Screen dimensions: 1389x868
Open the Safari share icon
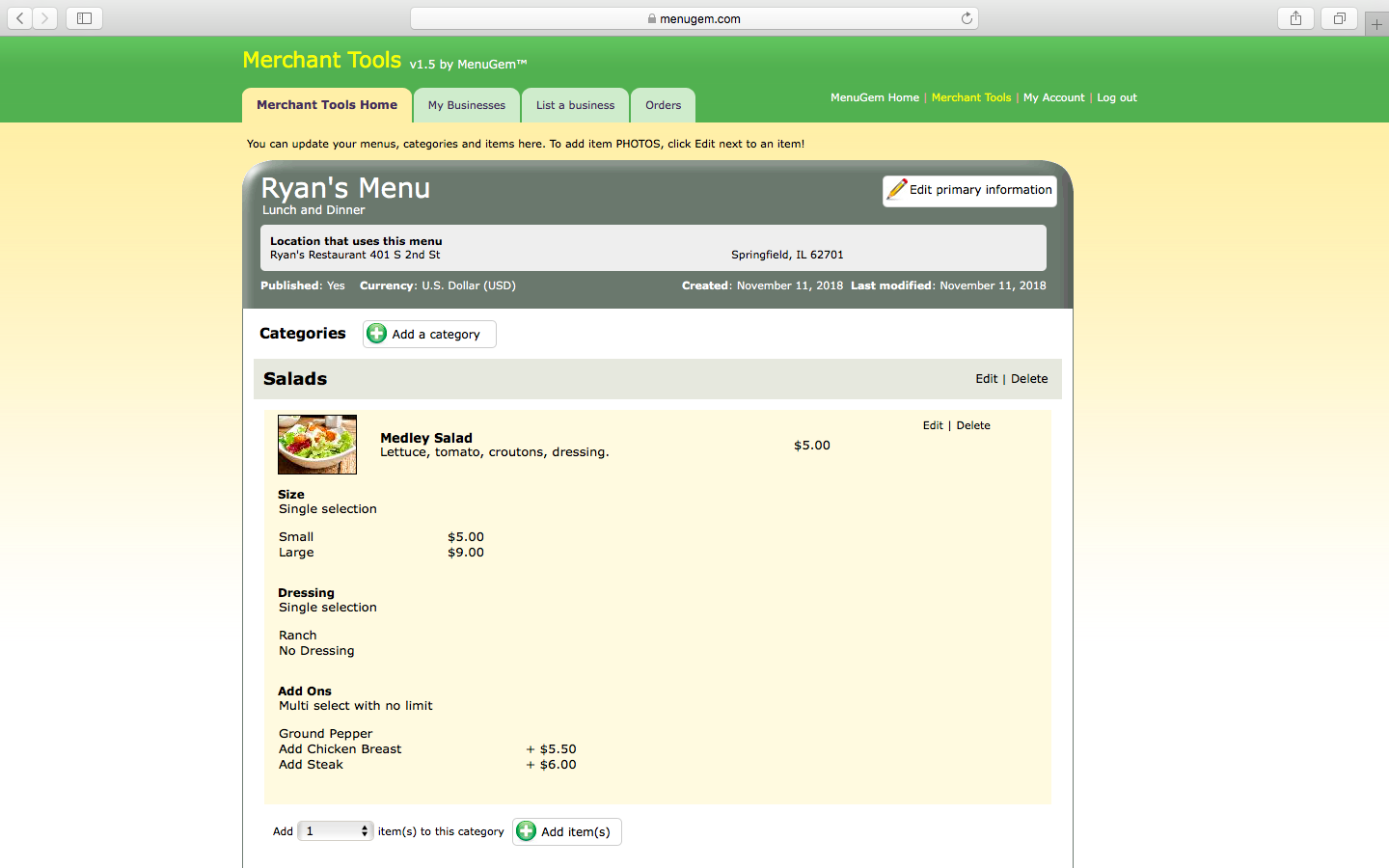tap(1295, 18)
